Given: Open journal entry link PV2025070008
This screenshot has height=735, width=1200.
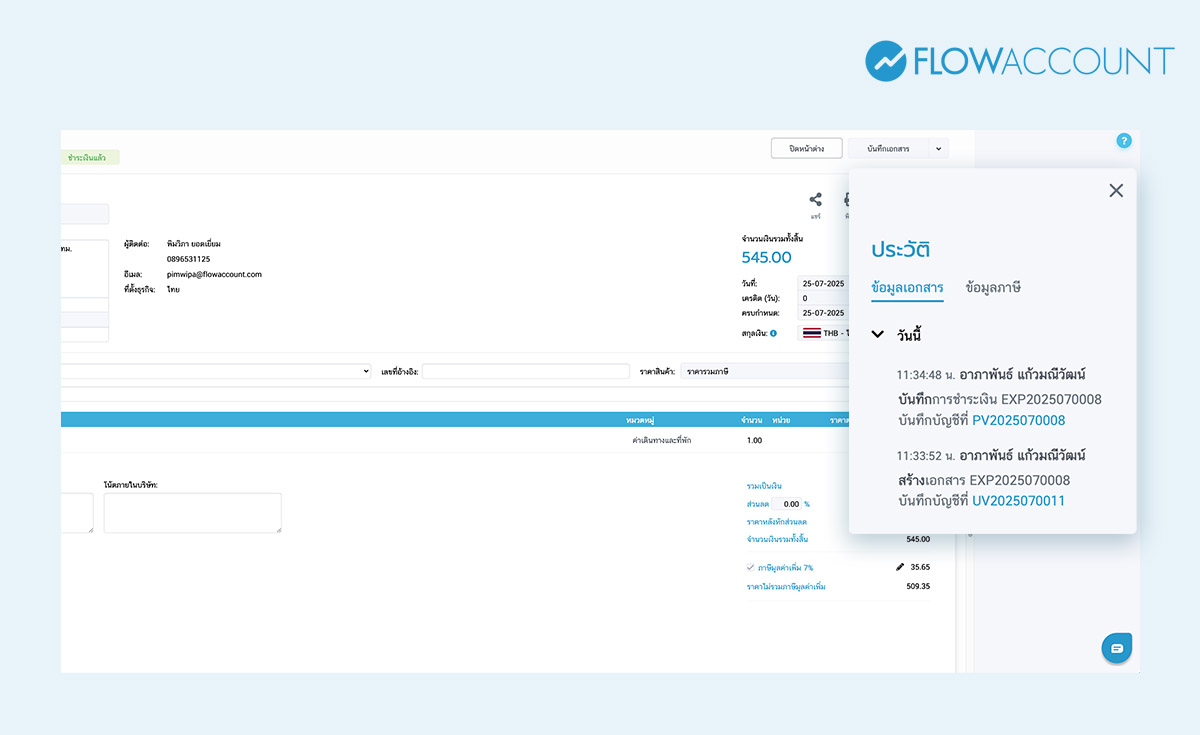Looking at the screenshot, I should click(1018, 420).
